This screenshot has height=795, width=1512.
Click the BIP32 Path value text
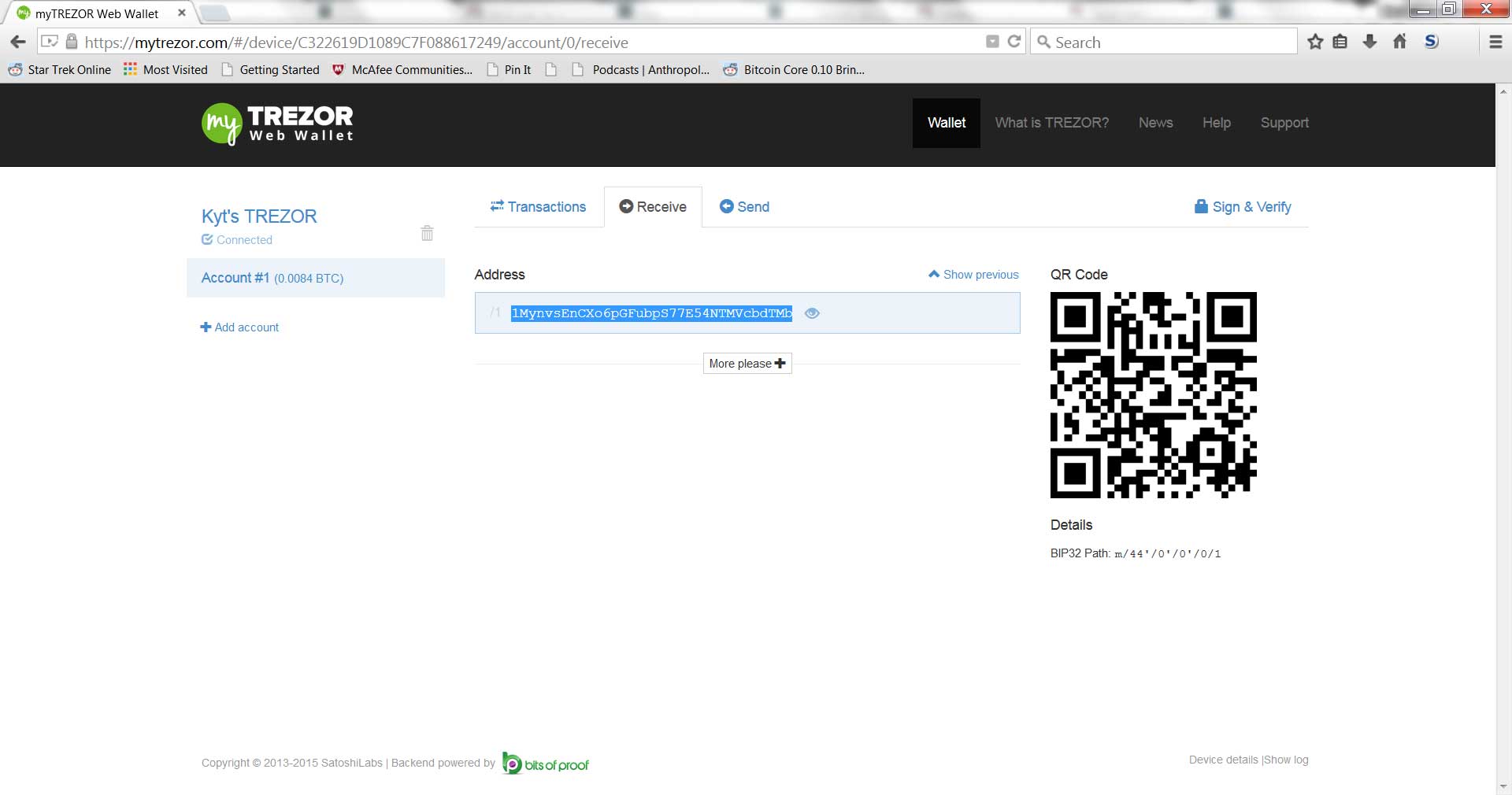point(1169,554)
